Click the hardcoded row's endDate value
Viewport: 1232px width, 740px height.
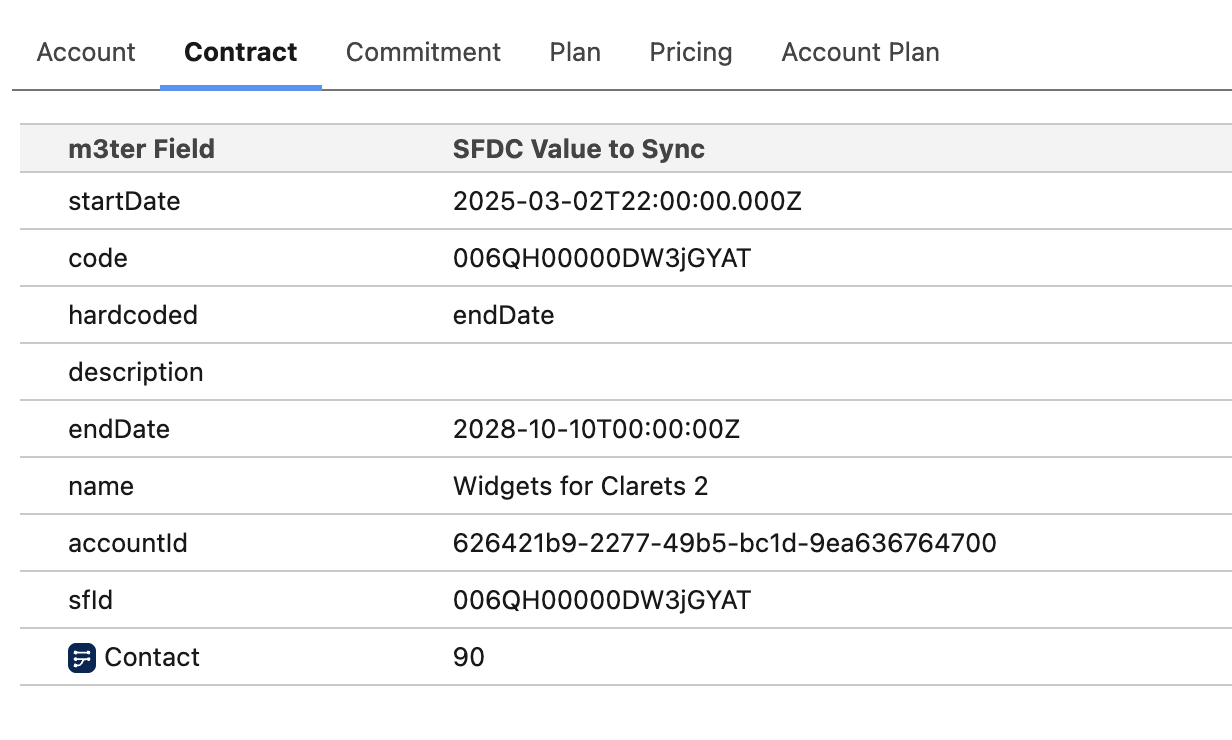(503, 316)
